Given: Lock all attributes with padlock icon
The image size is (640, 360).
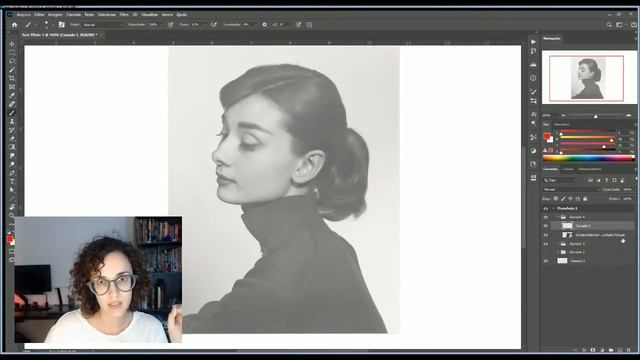Looking at the screenshot, I should (x=585, y=199).
